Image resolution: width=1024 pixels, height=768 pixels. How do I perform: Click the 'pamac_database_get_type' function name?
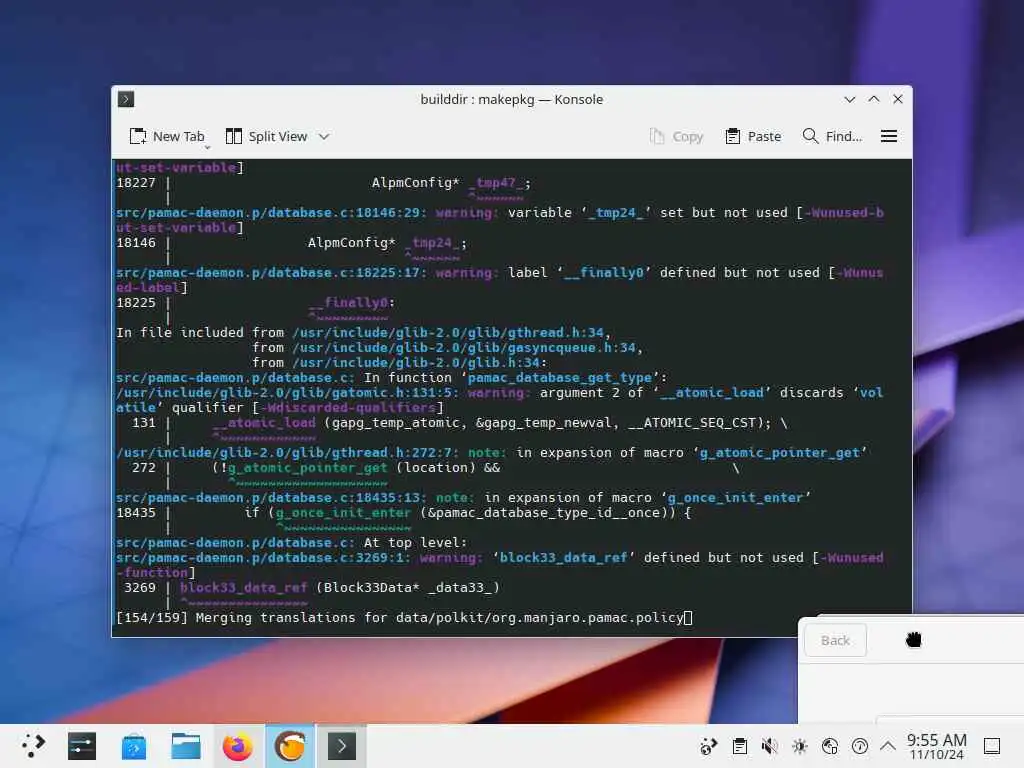(x=560, y=377)
